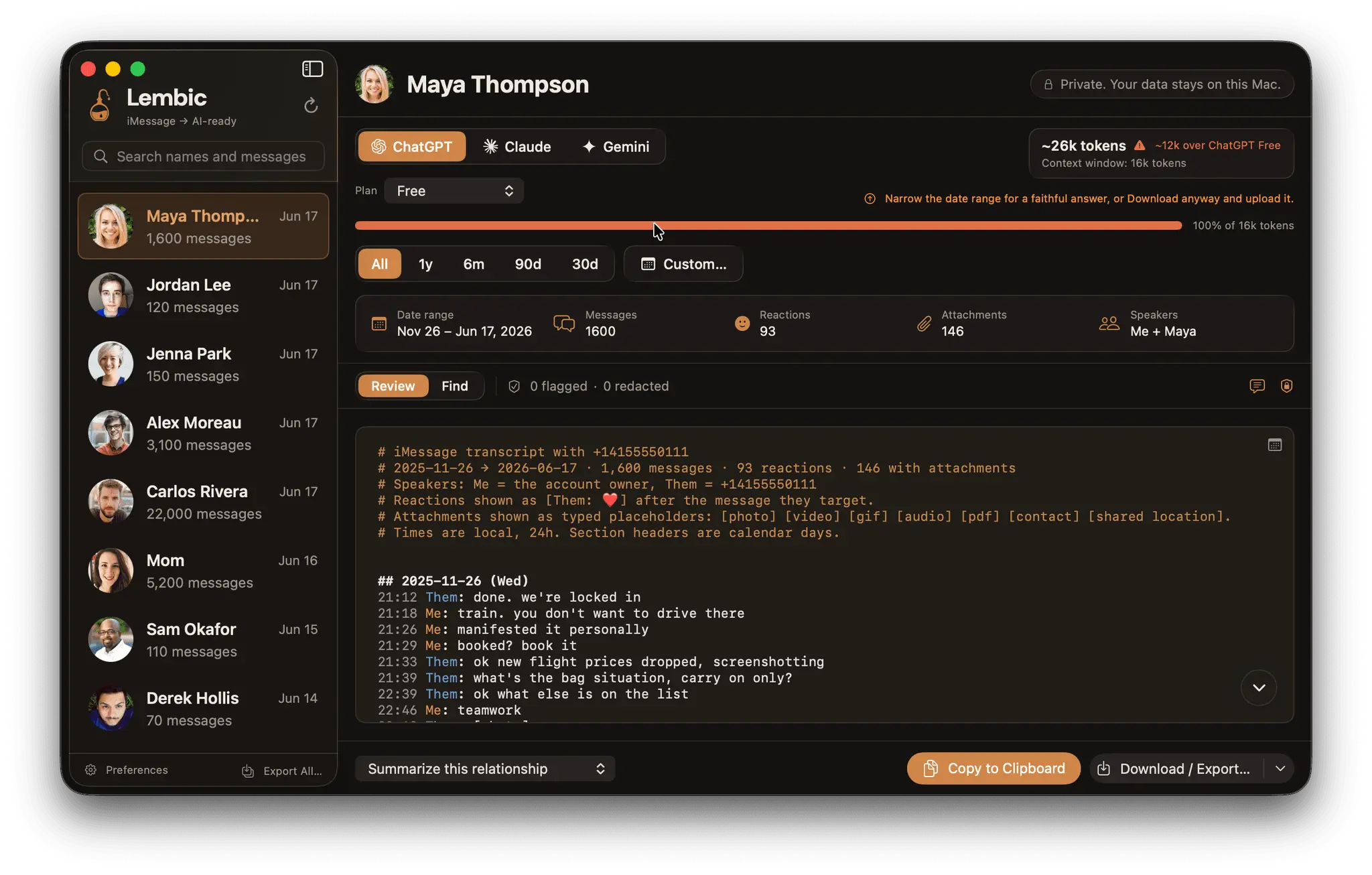Open Alex Moreau conversation
Viewport: 1372px width, 875px height.
pyautogui.click(x=203, y=433)
